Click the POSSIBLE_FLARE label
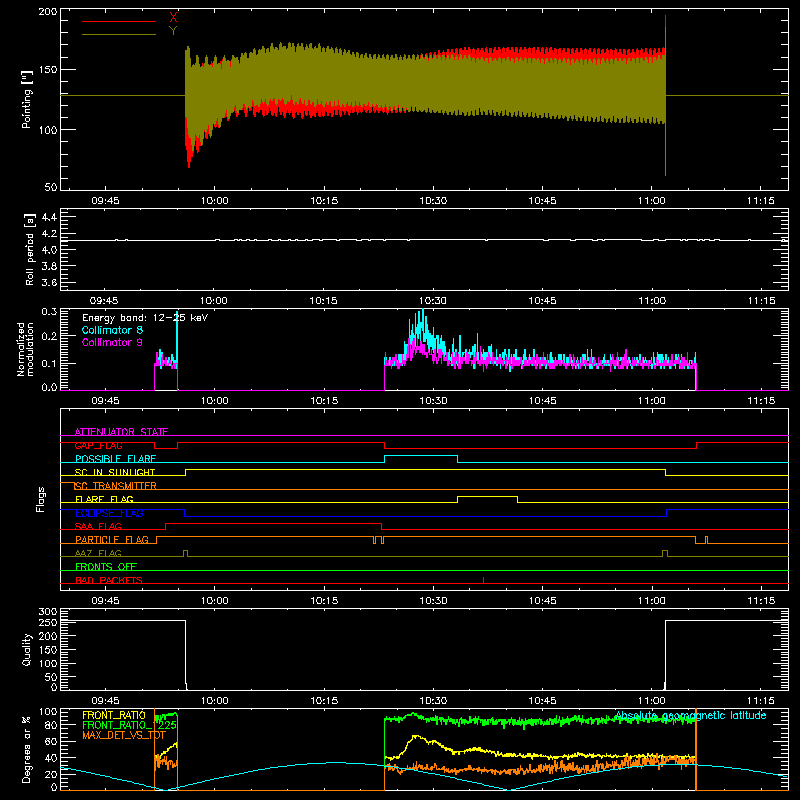 click(115, 459)
